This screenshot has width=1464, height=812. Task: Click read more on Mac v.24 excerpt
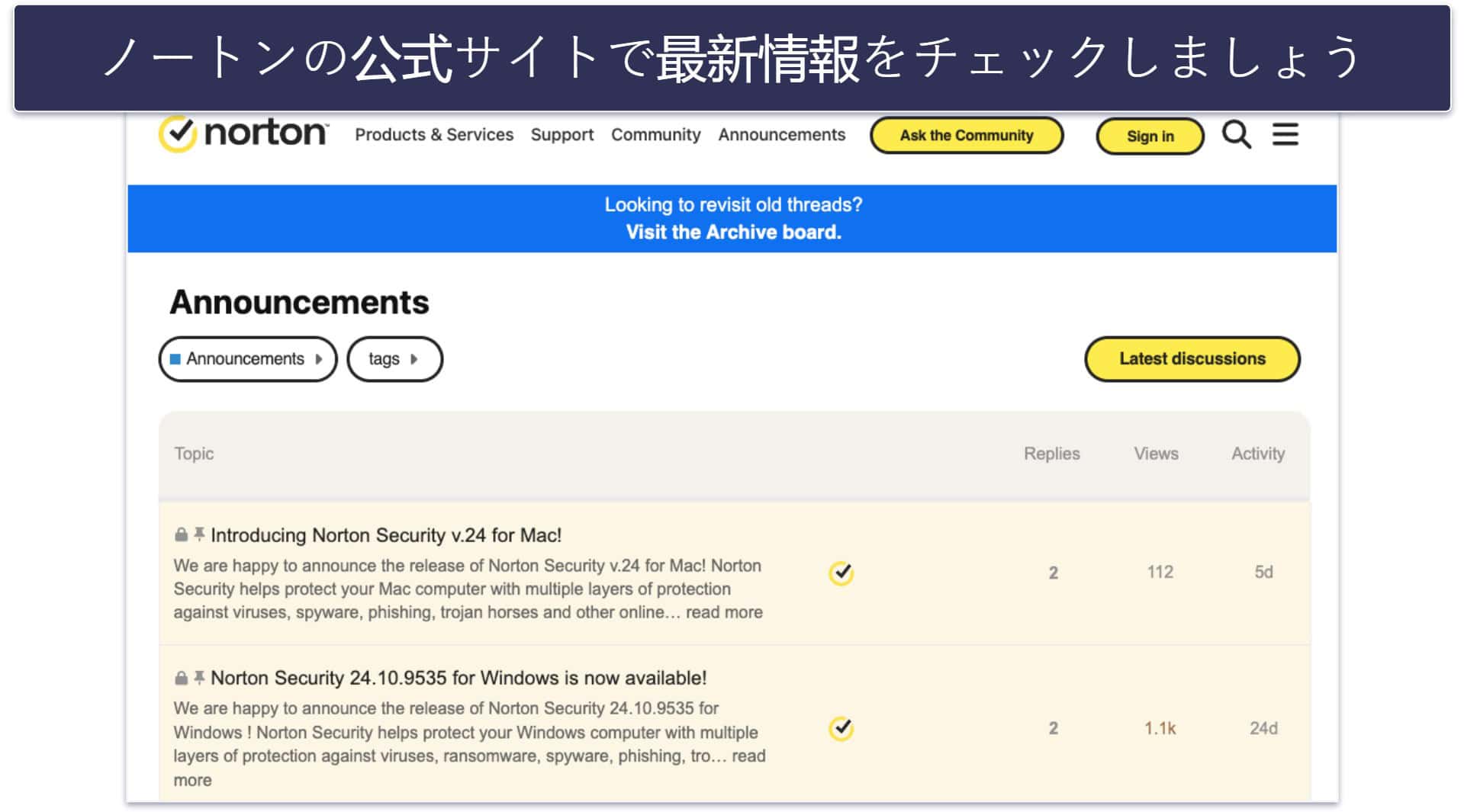click(x=724, y=612)
